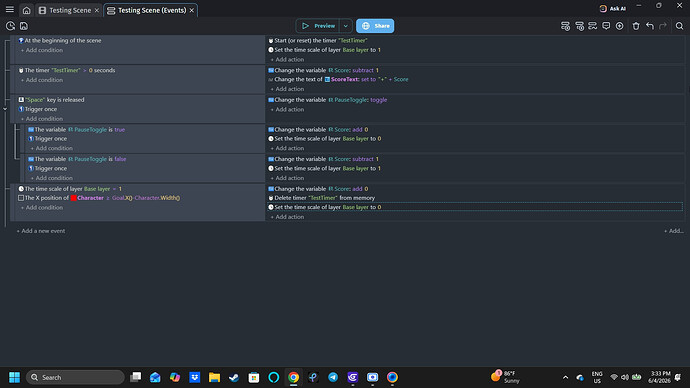Select the time scale of Base layer = 1 condition
This screenshot has height=388, width=690.
tap(70, 189)
